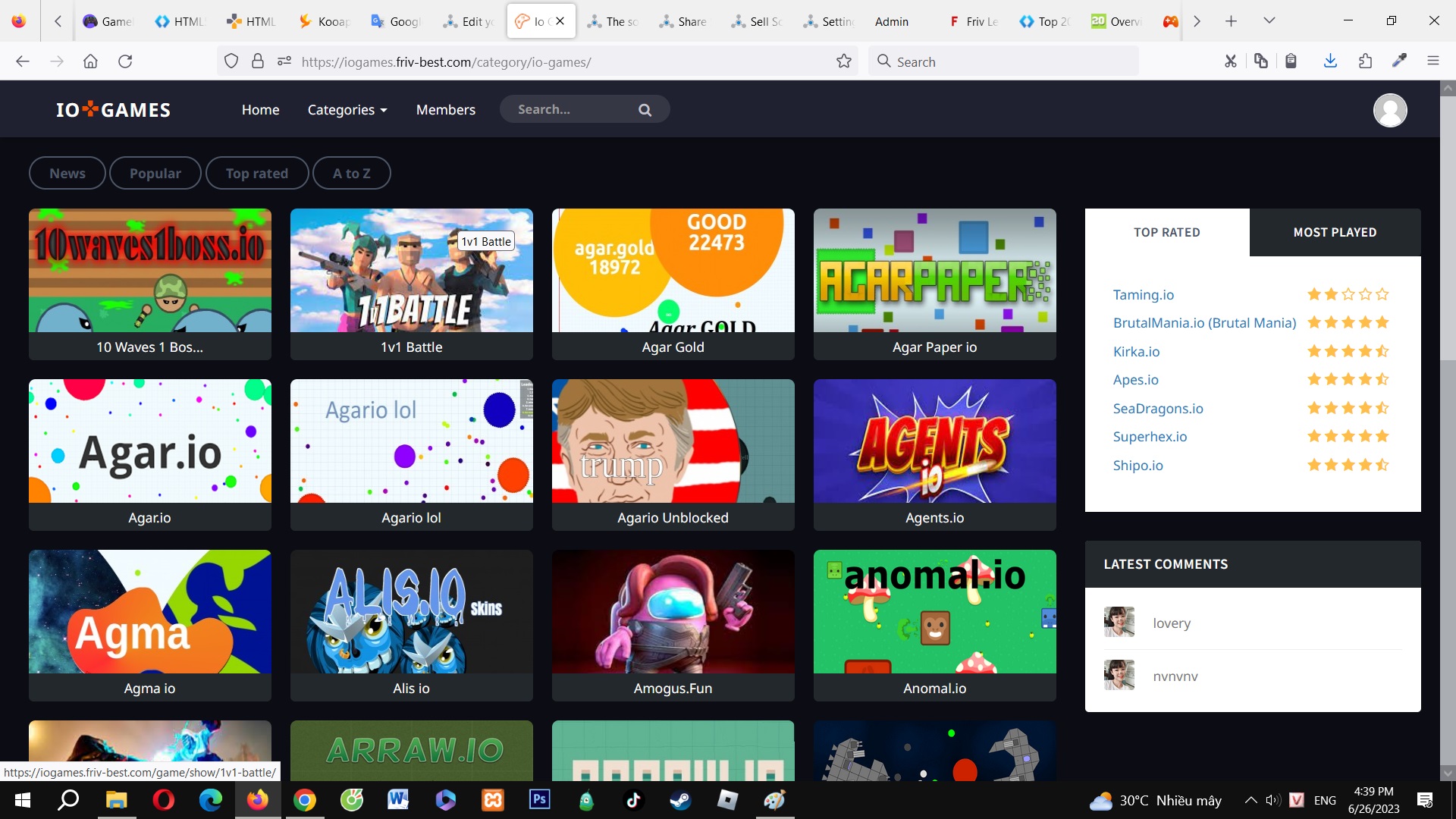Toggle the Popular filter
Image resolution: width=1456 pixels, height=819 pixels.
point(155,173)
